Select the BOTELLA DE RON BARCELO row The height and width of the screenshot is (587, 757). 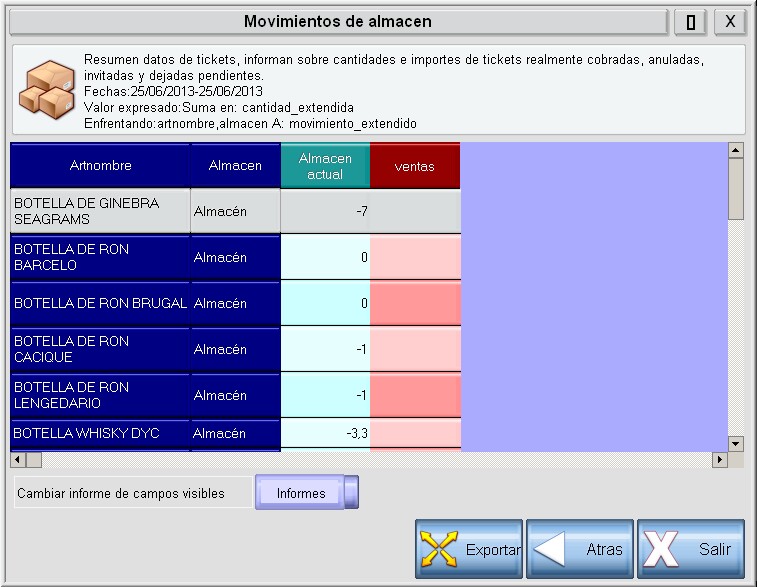pos(100,257)
